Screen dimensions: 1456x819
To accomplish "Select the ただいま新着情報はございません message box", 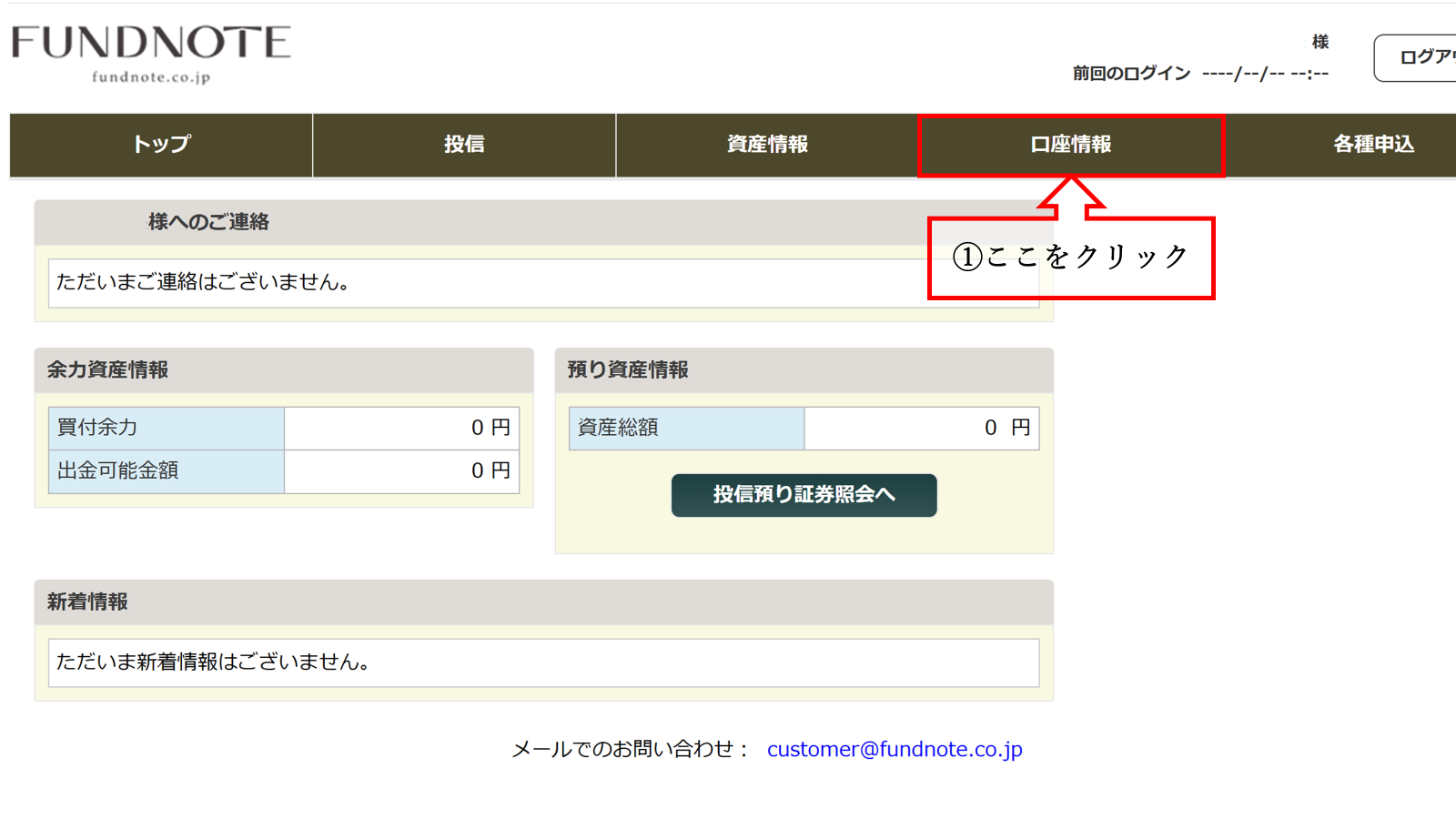I will [x=543, y=662].
